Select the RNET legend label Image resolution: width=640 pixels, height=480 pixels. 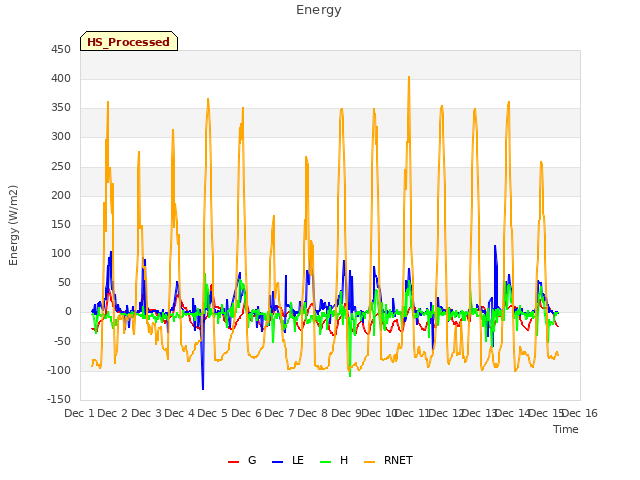coord(398,460)
